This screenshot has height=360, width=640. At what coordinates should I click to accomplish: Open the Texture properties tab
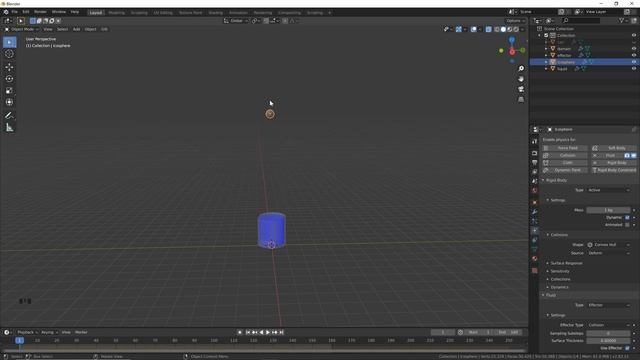535,271
